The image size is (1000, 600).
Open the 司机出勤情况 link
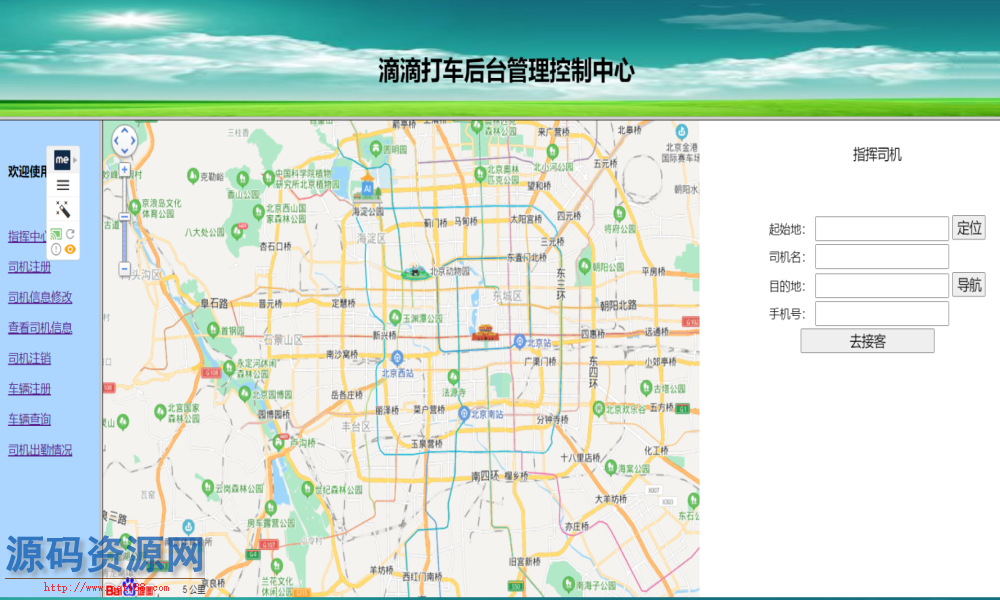pyautogui.click(x=40, y=450)
